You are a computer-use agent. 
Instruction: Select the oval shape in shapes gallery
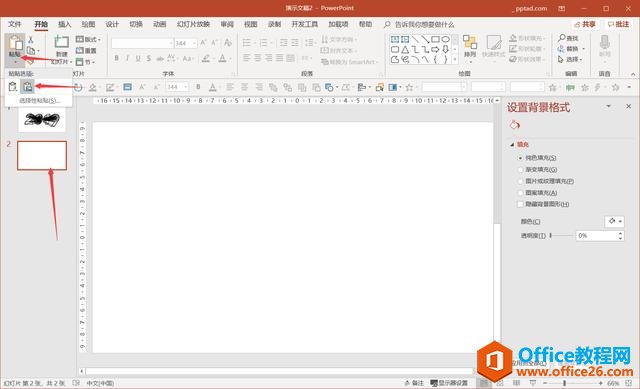click(x=446, y=40)
